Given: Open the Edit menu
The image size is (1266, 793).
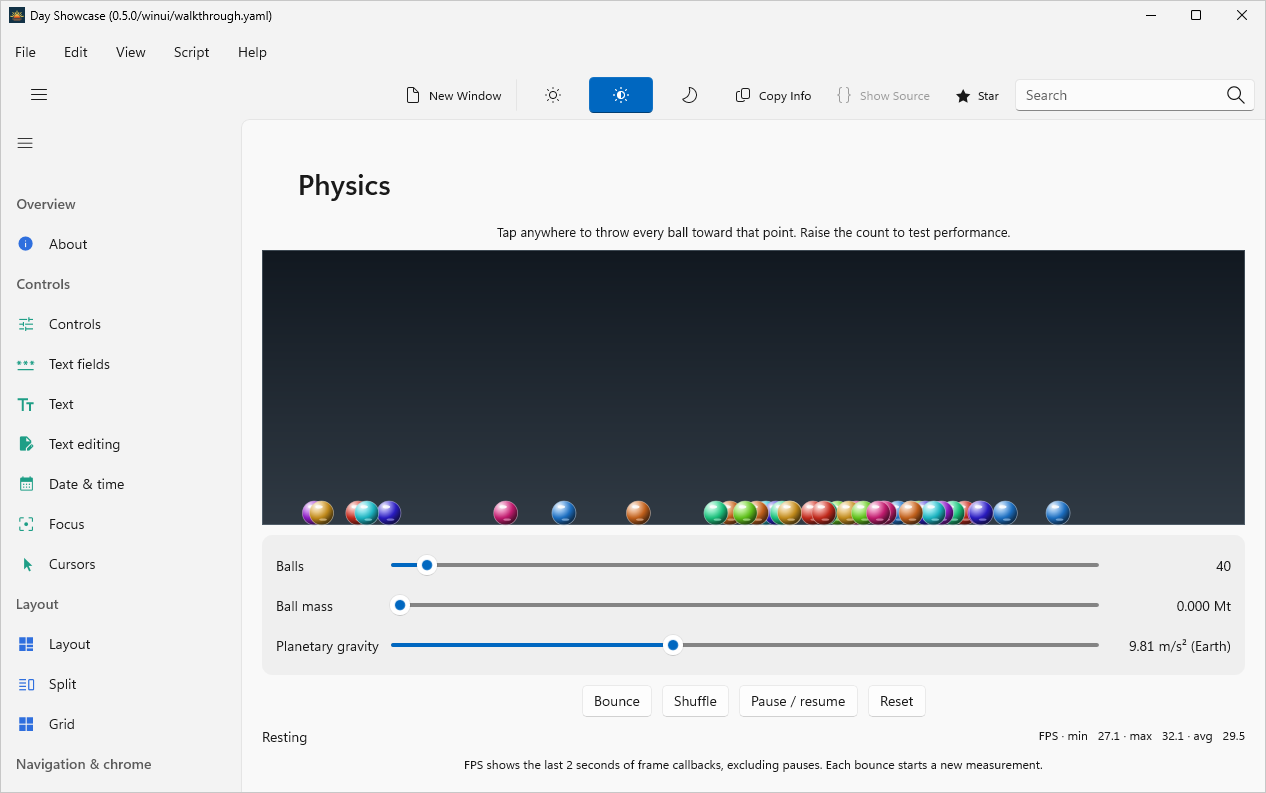Looking at the screenshot, I should pyautogui.click(x=76, y=52).
